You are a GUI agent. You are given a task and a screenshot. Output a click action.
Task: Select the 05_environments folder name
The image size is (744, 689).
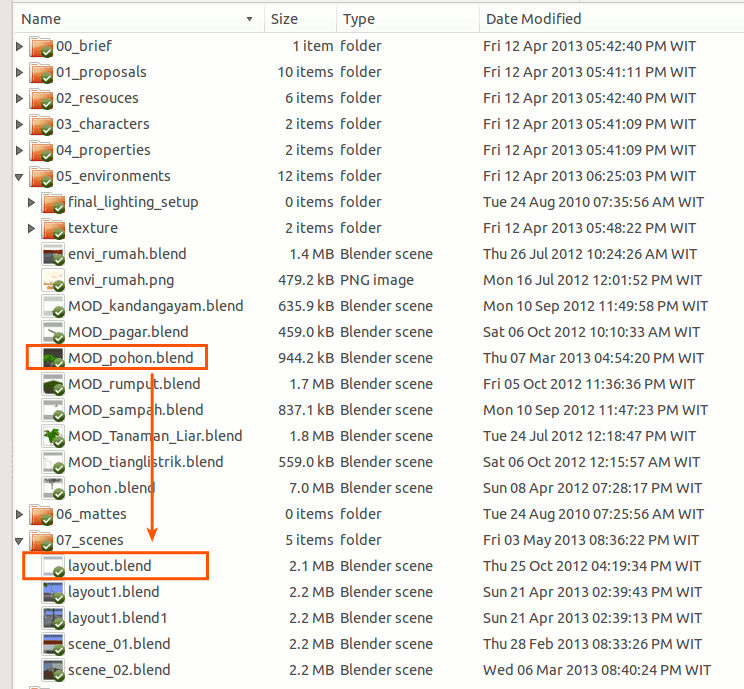[x=113, y=176]
